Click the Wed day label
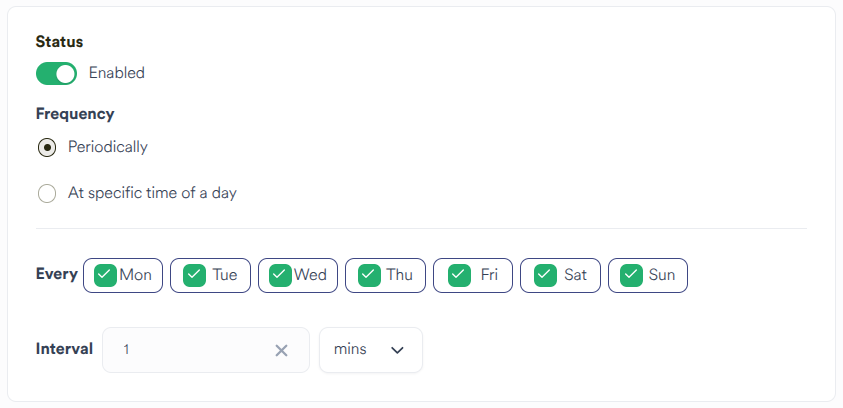The image size is (843, 408). [310, 275]
